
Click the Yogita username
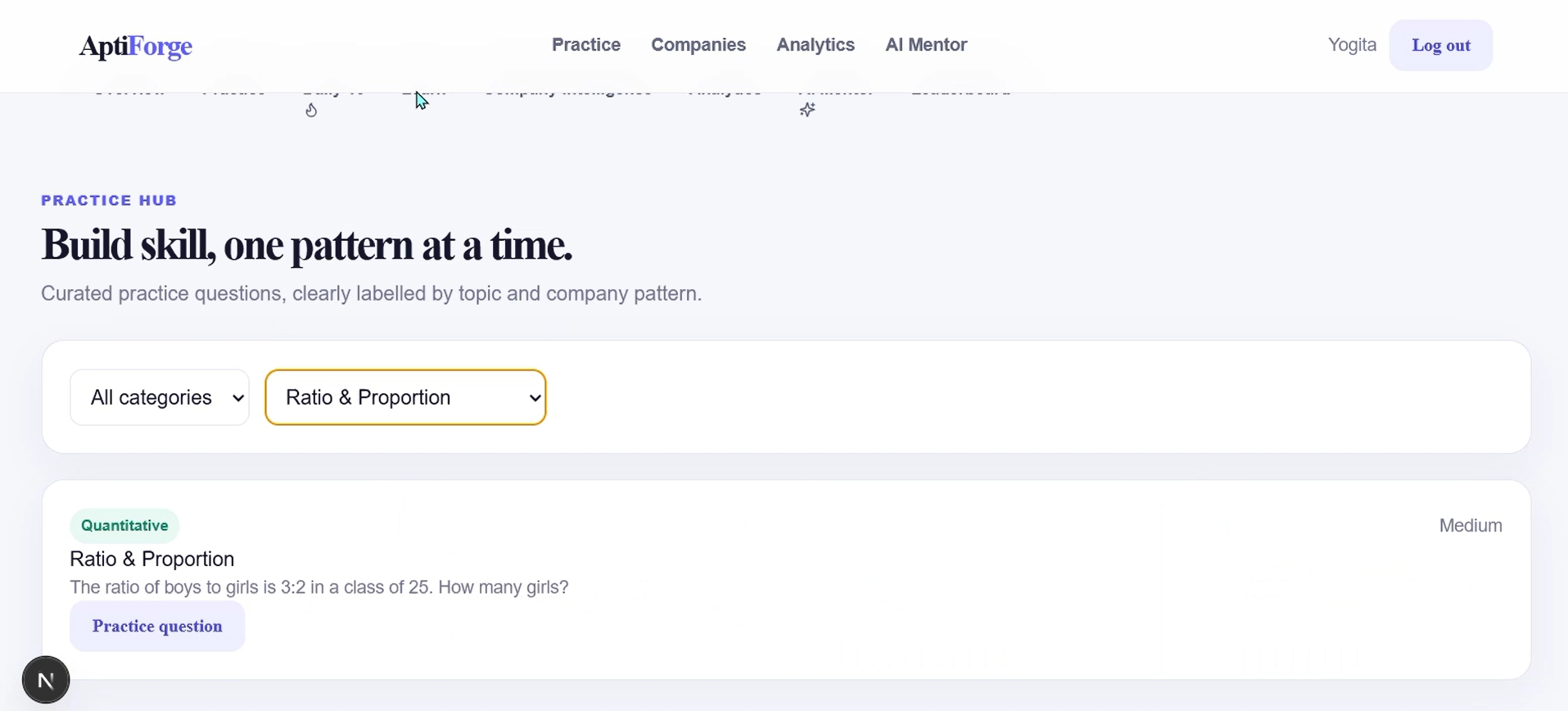(x=1352, y=45)
